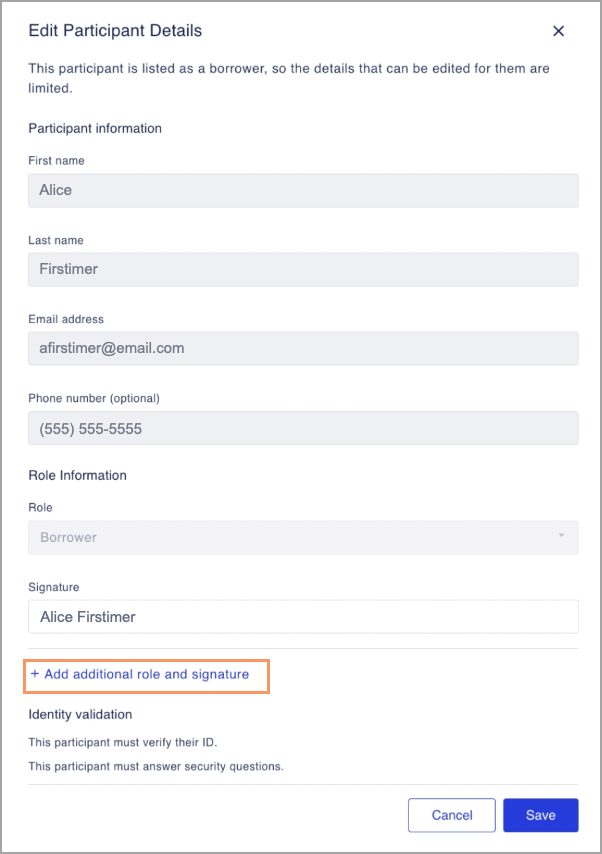Click the caret icon on the Role field
The image size is (602, 854).
(562, 537)
